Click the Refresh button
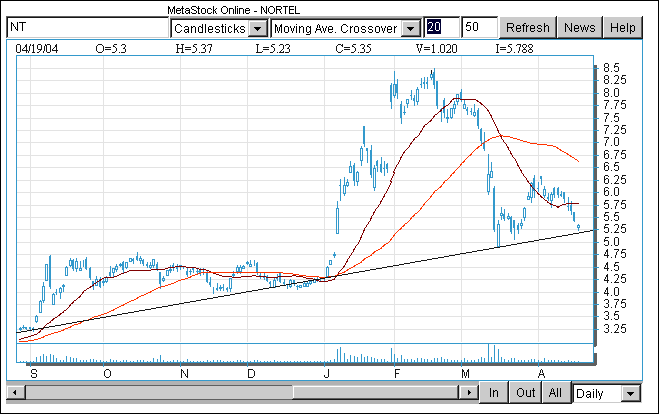 pyautogui.click(x=528, y=28)
